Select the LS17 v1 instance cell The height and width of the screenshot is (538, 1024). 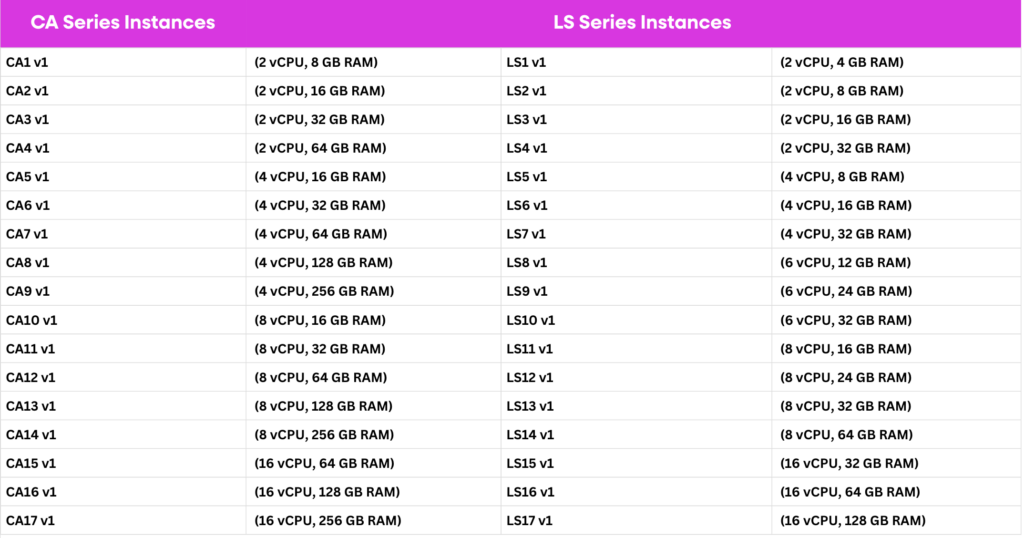[530, 520]
